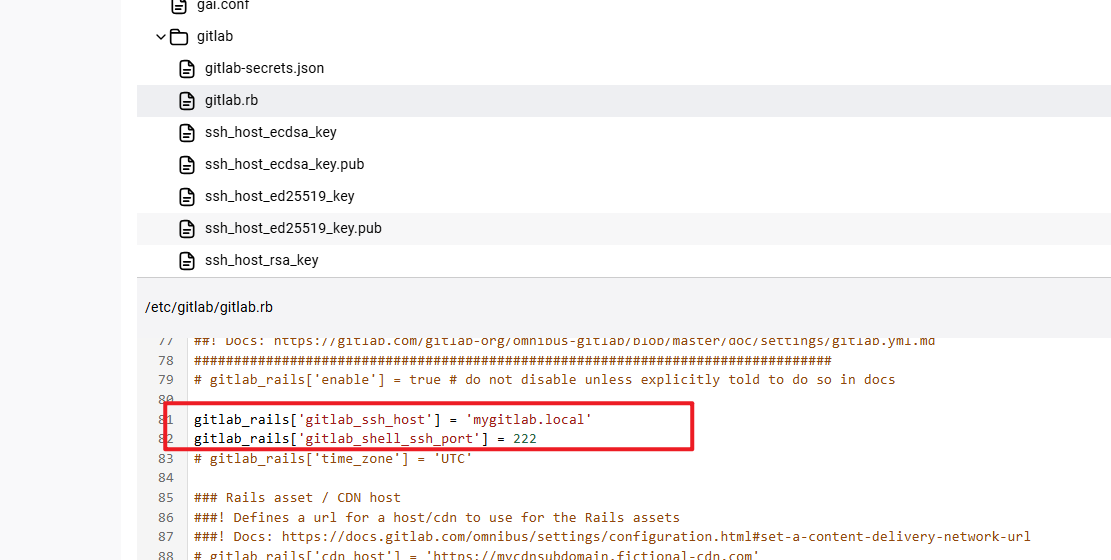This screenshot has width=1111, height=560.
Task: Click the gitlab folder icon
Action: click(179, 36)
